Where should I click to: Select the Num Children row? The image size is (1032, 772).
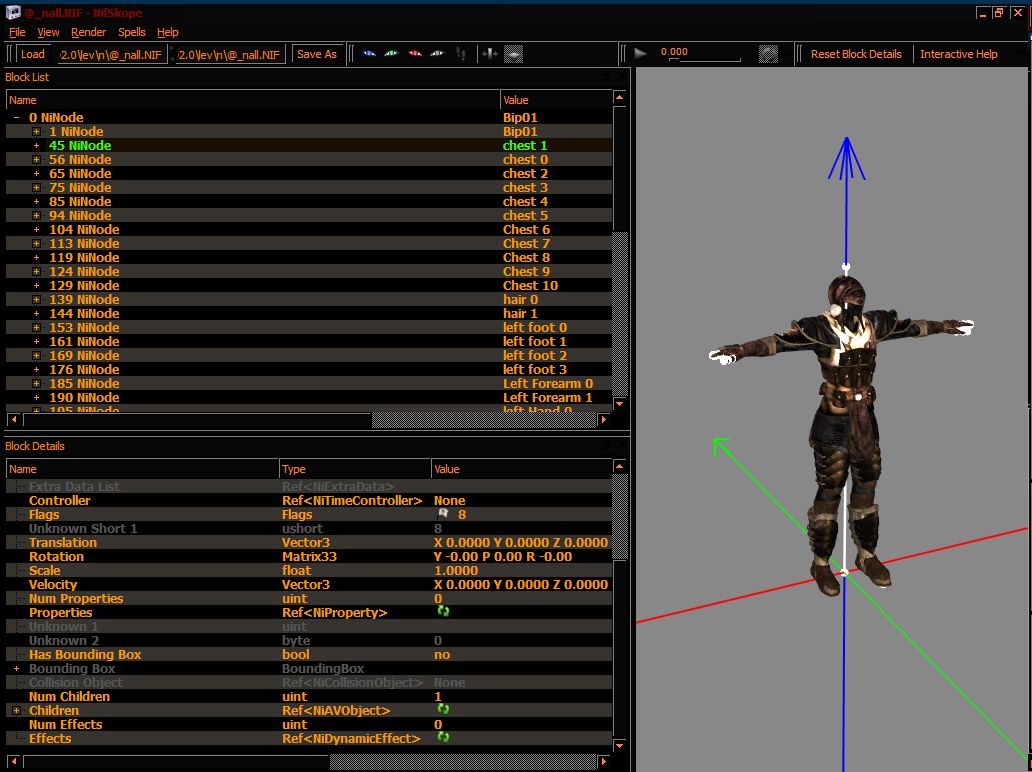pos(309,696)
